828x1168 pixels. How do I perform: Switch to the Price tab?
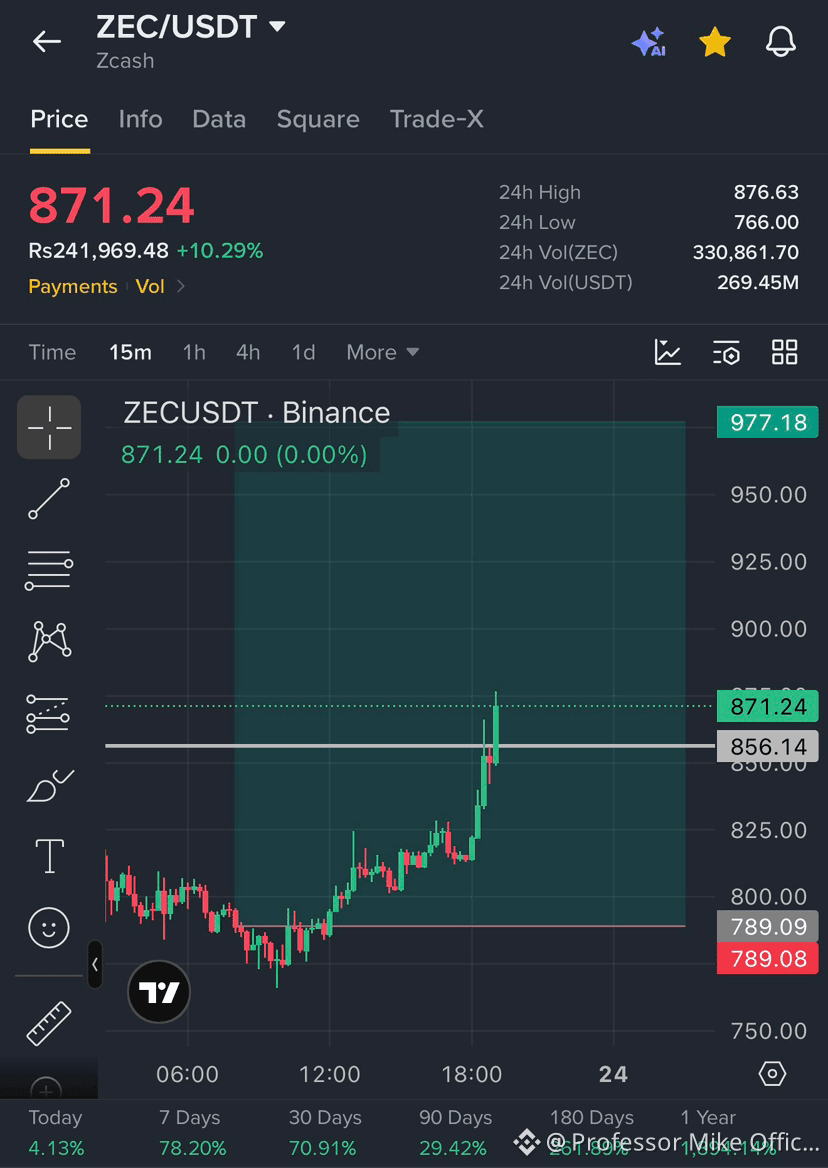(x=60, y=119)
